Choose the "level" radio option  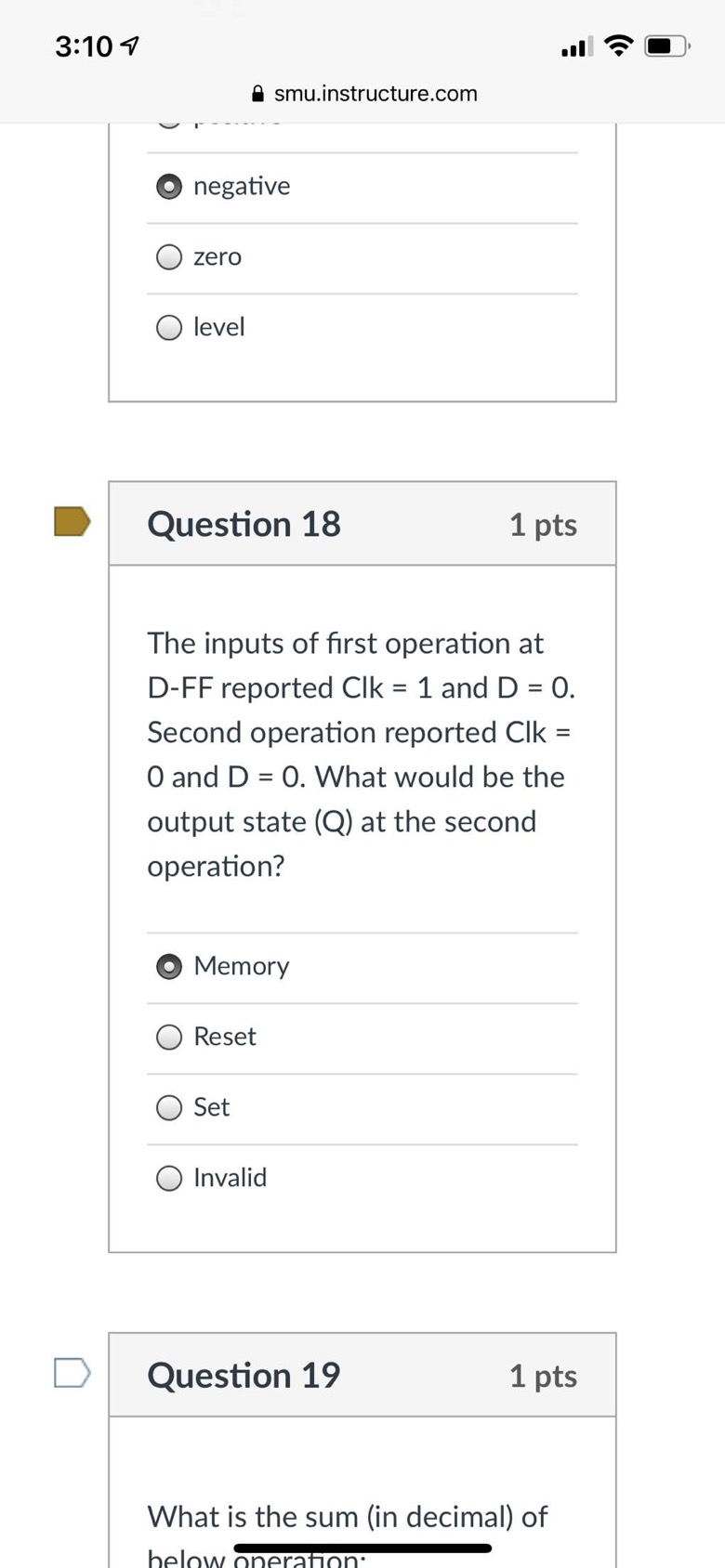169,328
